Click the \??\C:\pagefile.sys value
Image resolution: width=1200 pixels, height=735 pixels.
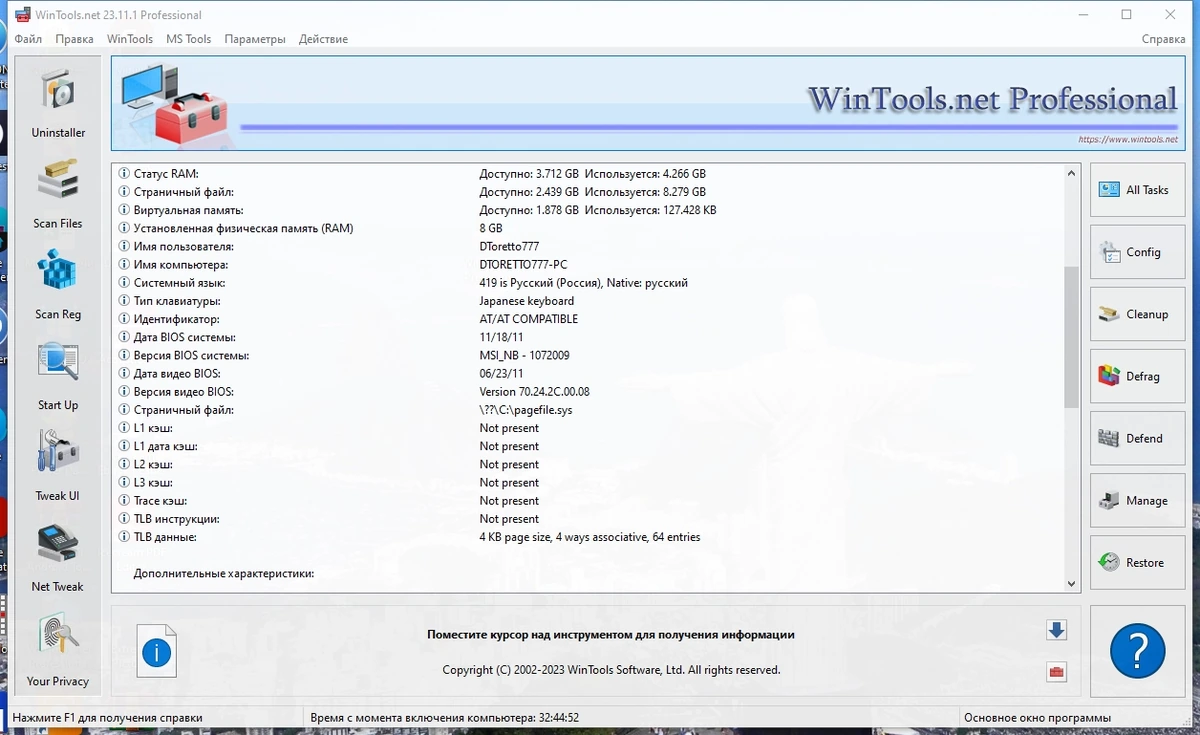tap(526, 410)
